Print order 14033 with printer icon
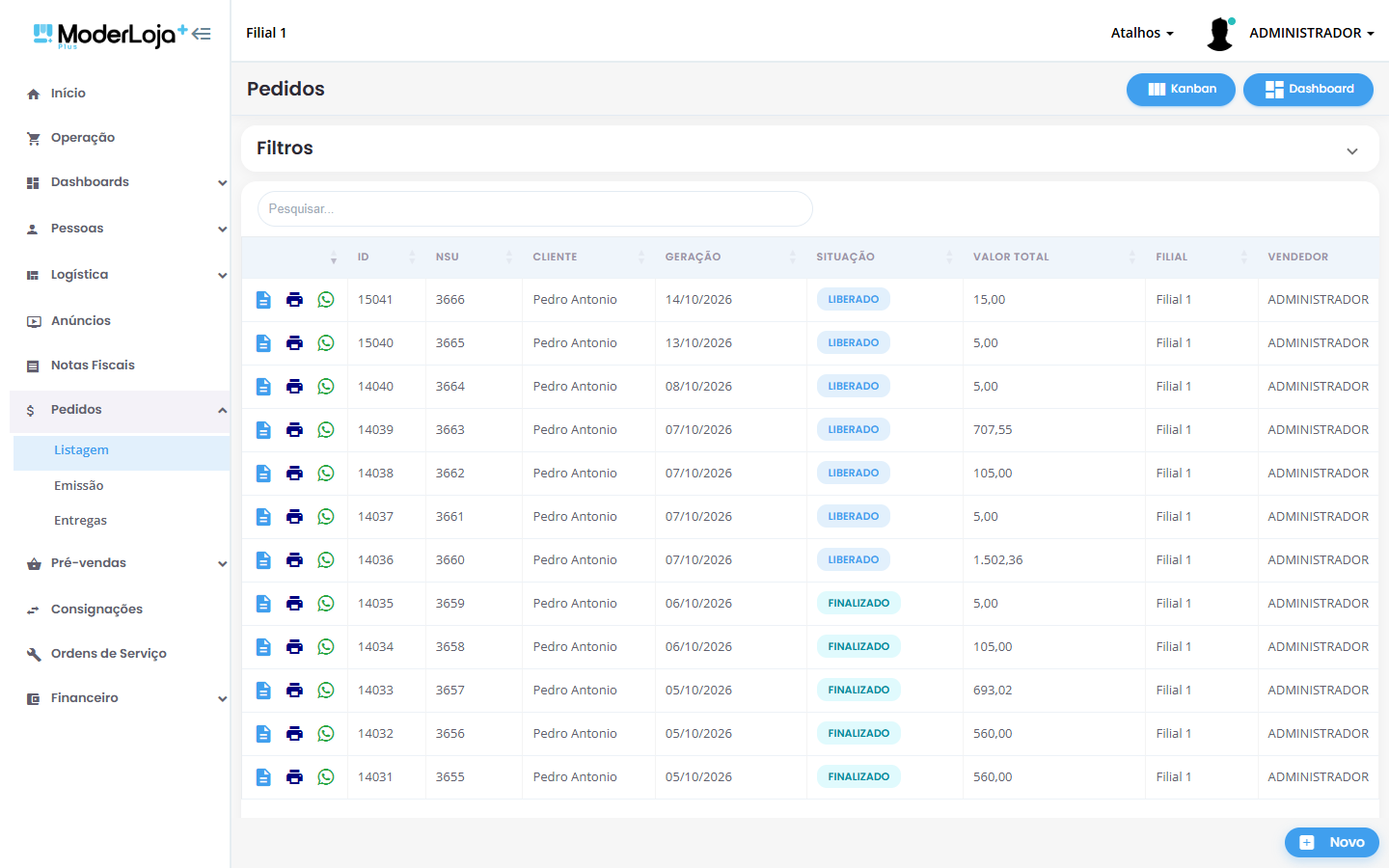The image size is (1389, 868). pos(295,691)
